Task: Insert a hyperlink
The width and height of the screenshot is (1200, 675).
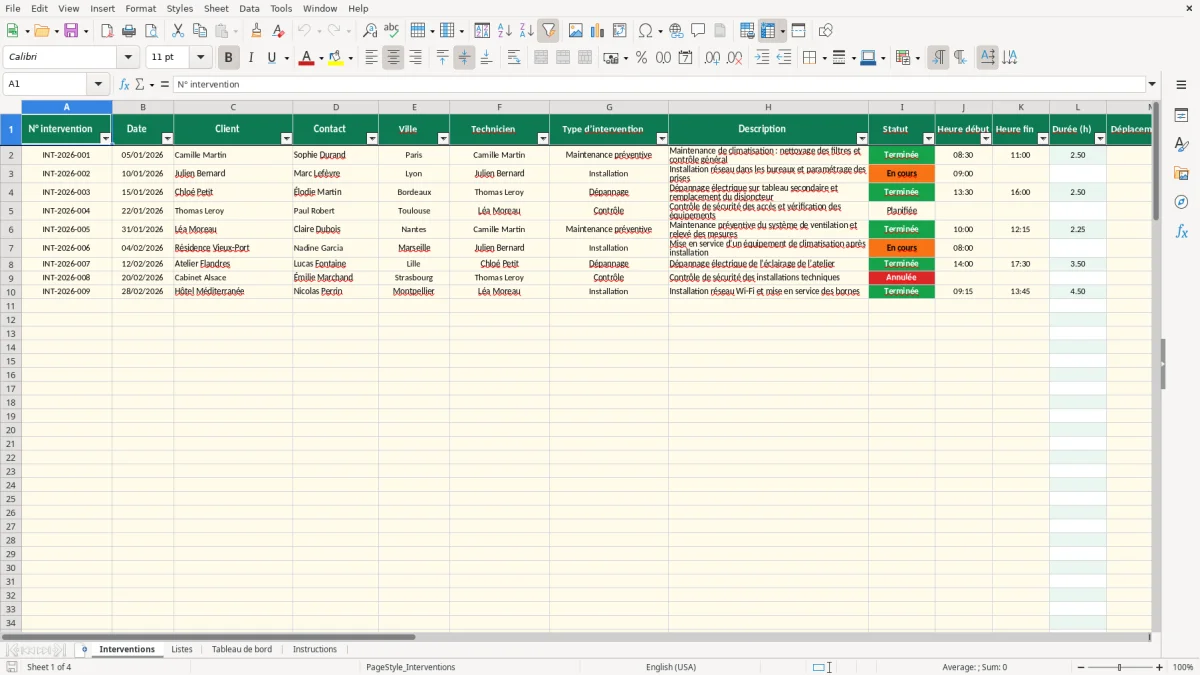Action: 676,31
